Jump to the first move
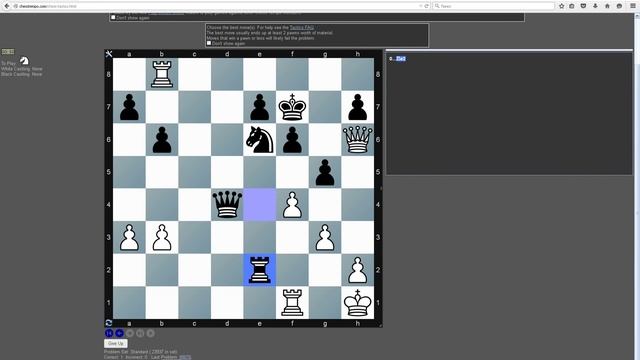This screenshot has width=640, height=360. click(109, 333)
